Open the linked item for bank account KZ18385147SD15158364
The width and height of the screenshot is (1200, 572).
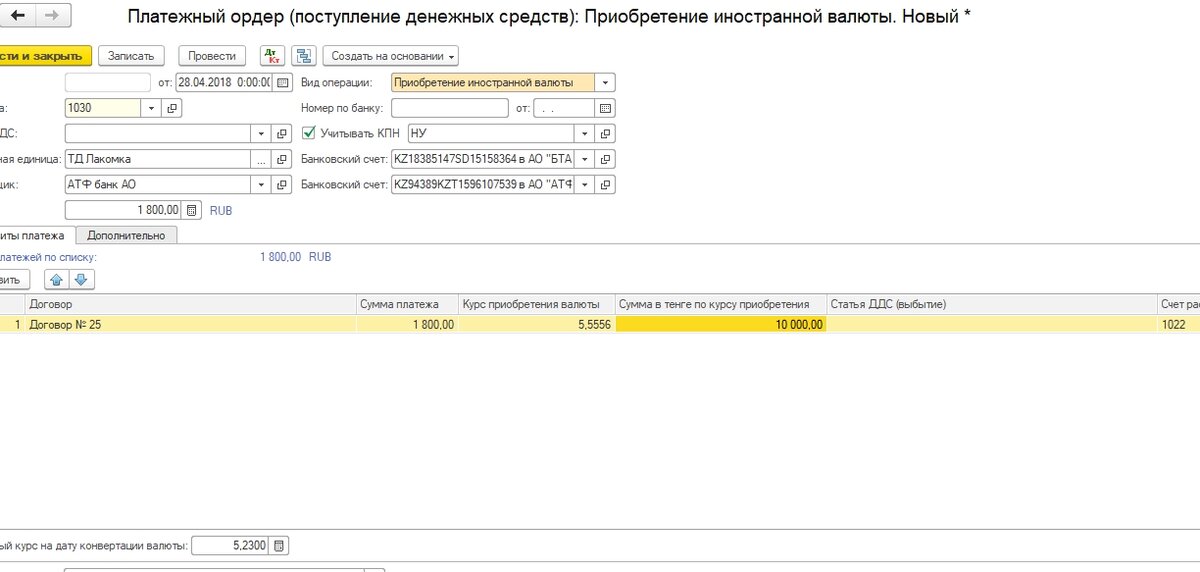click(606, 159)
